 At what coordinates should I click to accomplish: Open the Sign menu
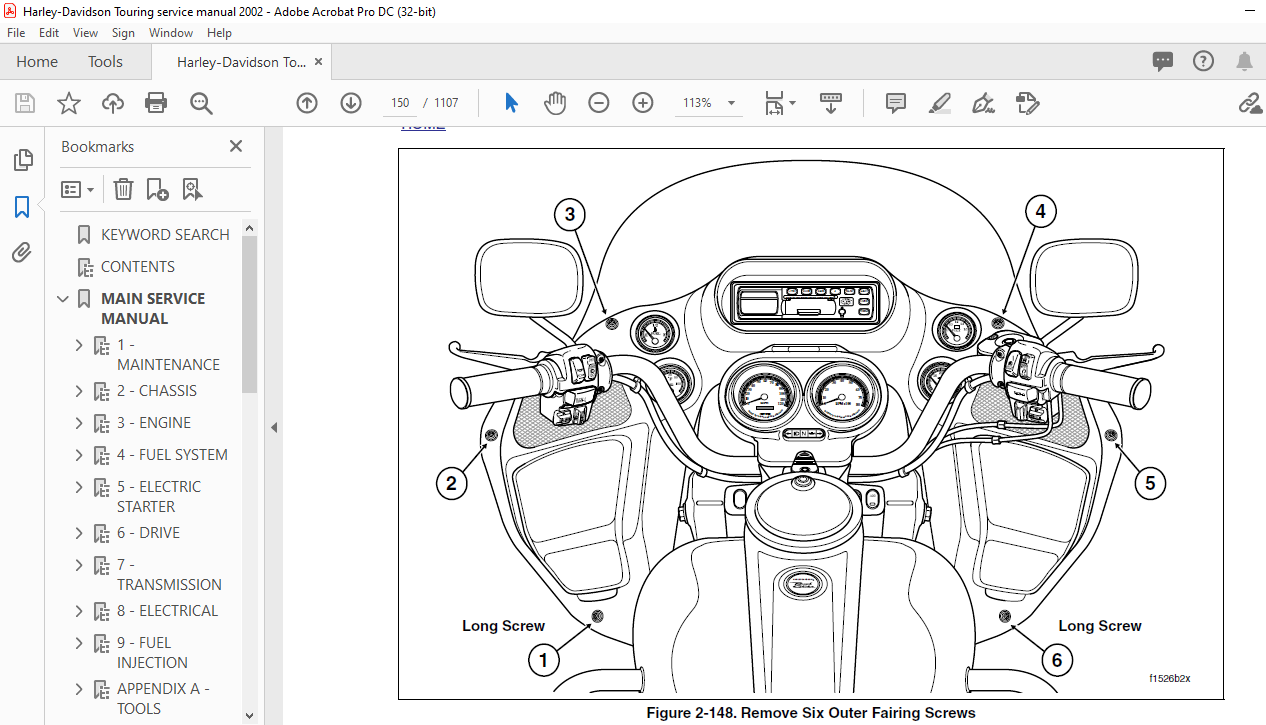[x=123, y=33]
